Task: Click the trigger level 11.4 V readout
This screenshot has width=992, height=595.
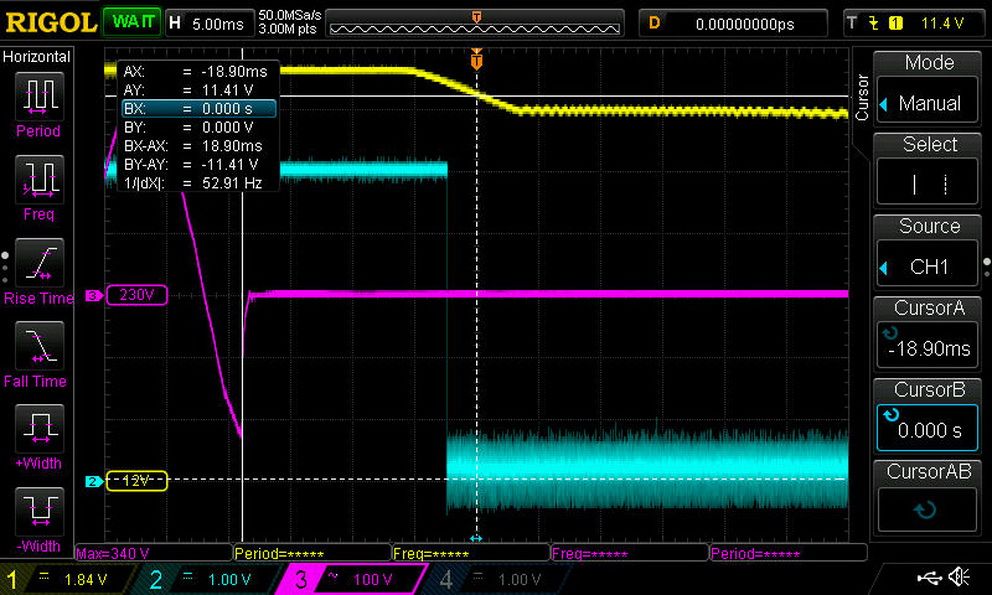Action: click(x=942, y=23)
